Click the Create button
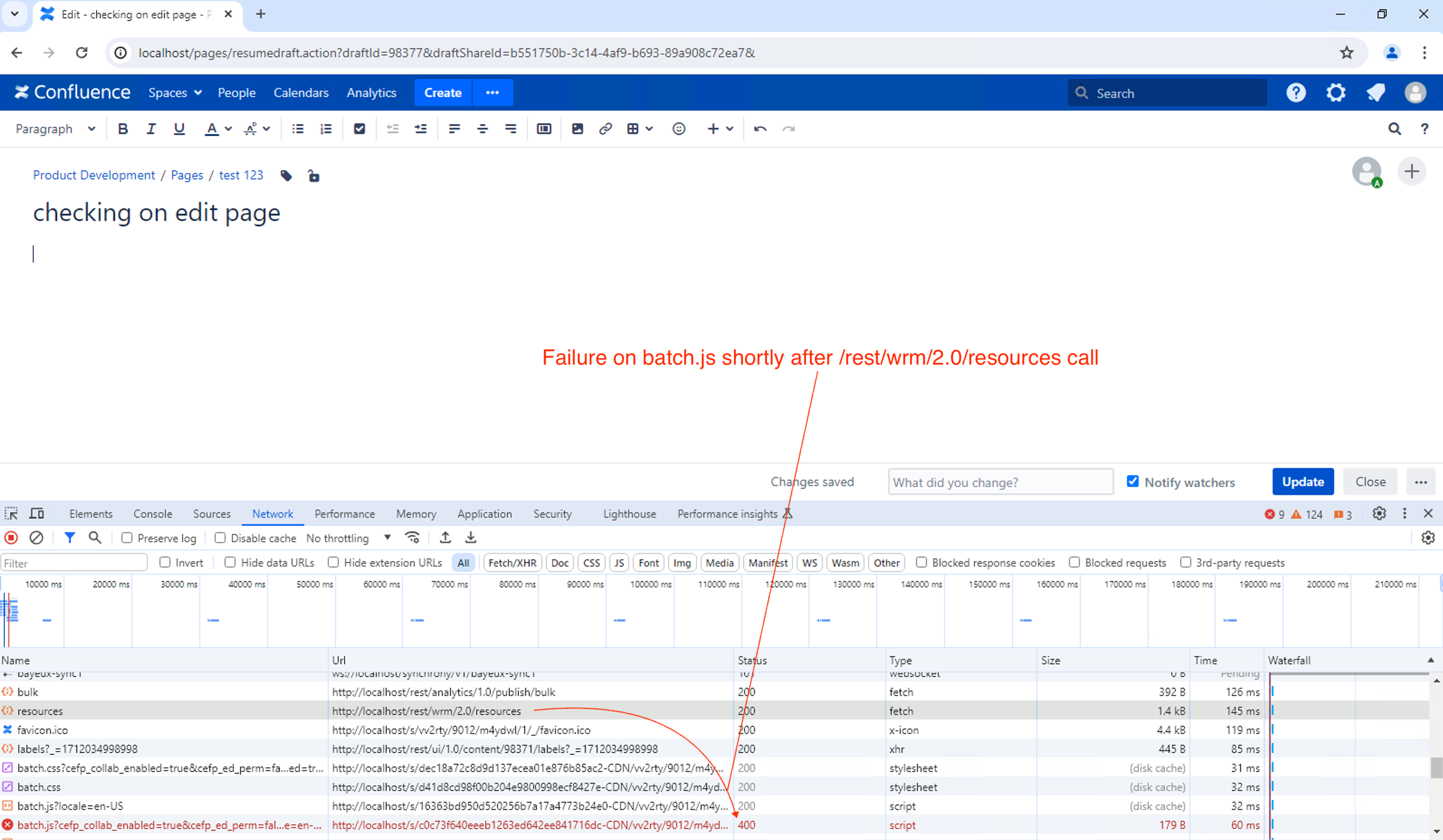Screen dimensions: 1443x840 [443, 93]
